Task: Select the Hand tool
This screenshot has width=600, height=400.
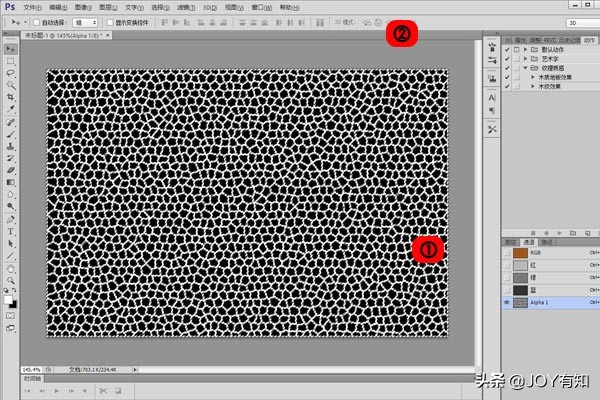Action: 10,267
